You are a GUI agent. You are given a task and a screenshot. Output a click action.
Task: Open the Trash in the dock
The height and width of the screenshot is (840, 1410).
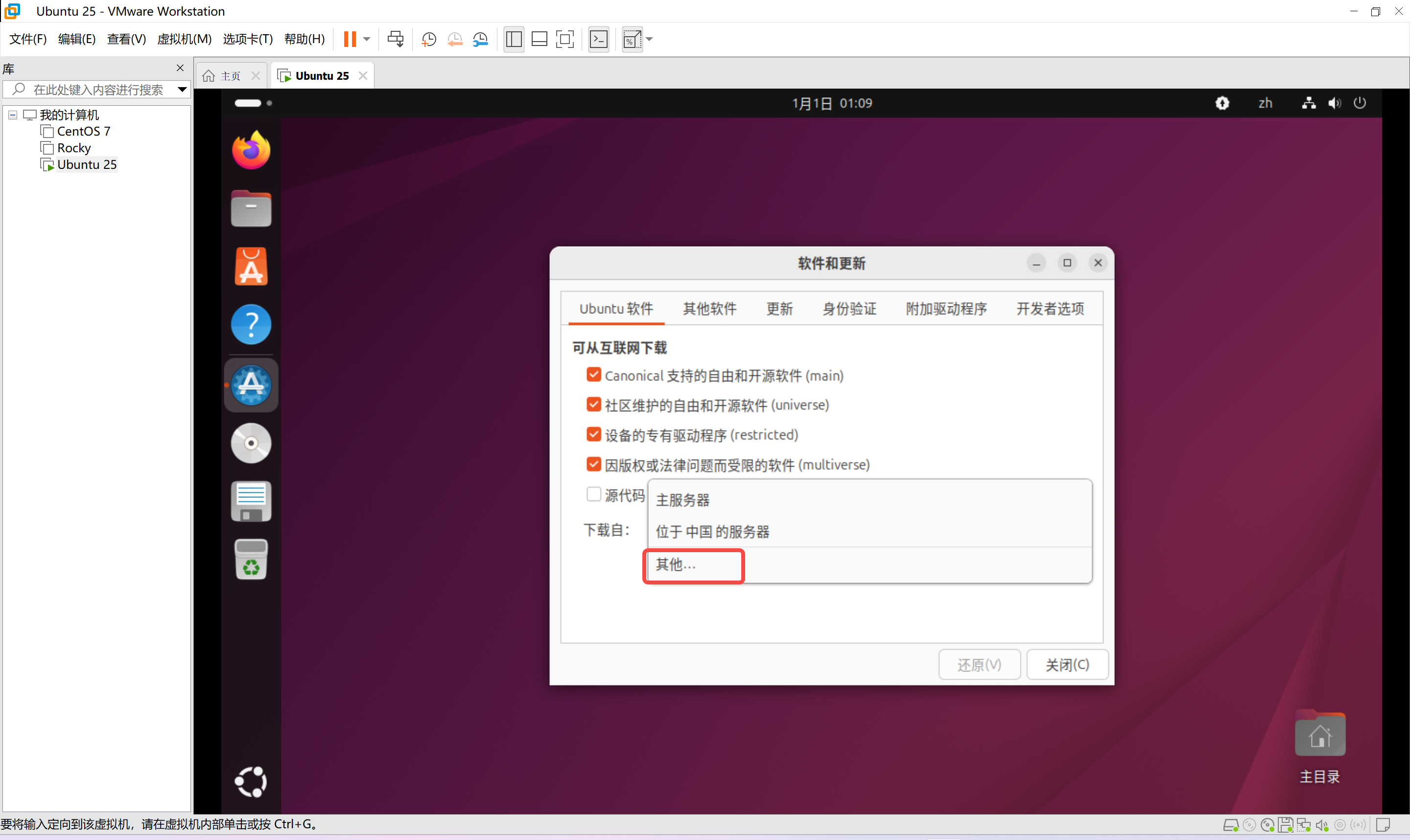click(251, 559)
